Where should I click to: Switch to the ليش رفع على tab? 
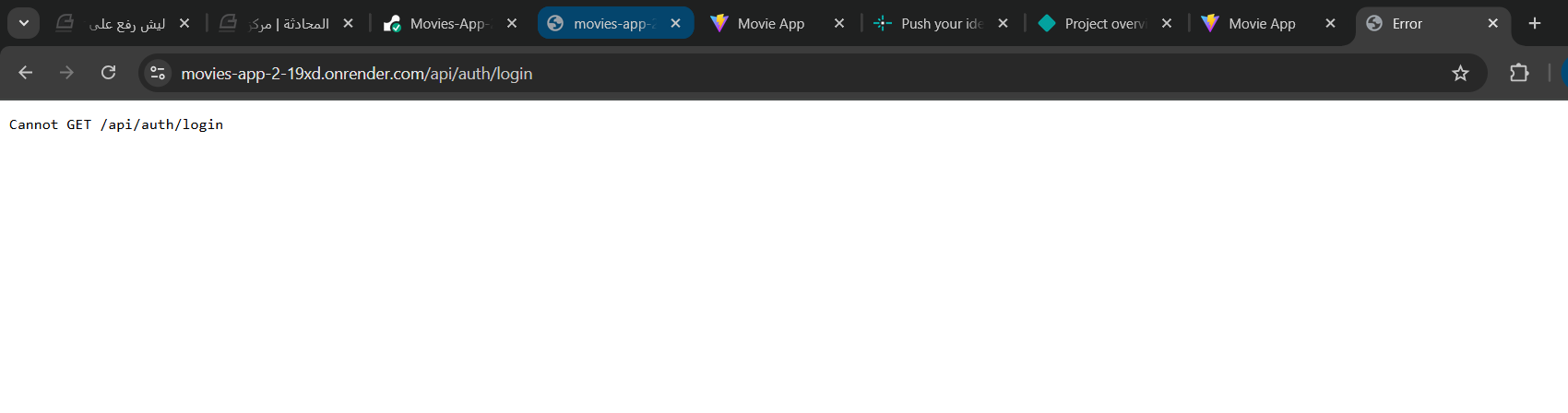[125, 24]
